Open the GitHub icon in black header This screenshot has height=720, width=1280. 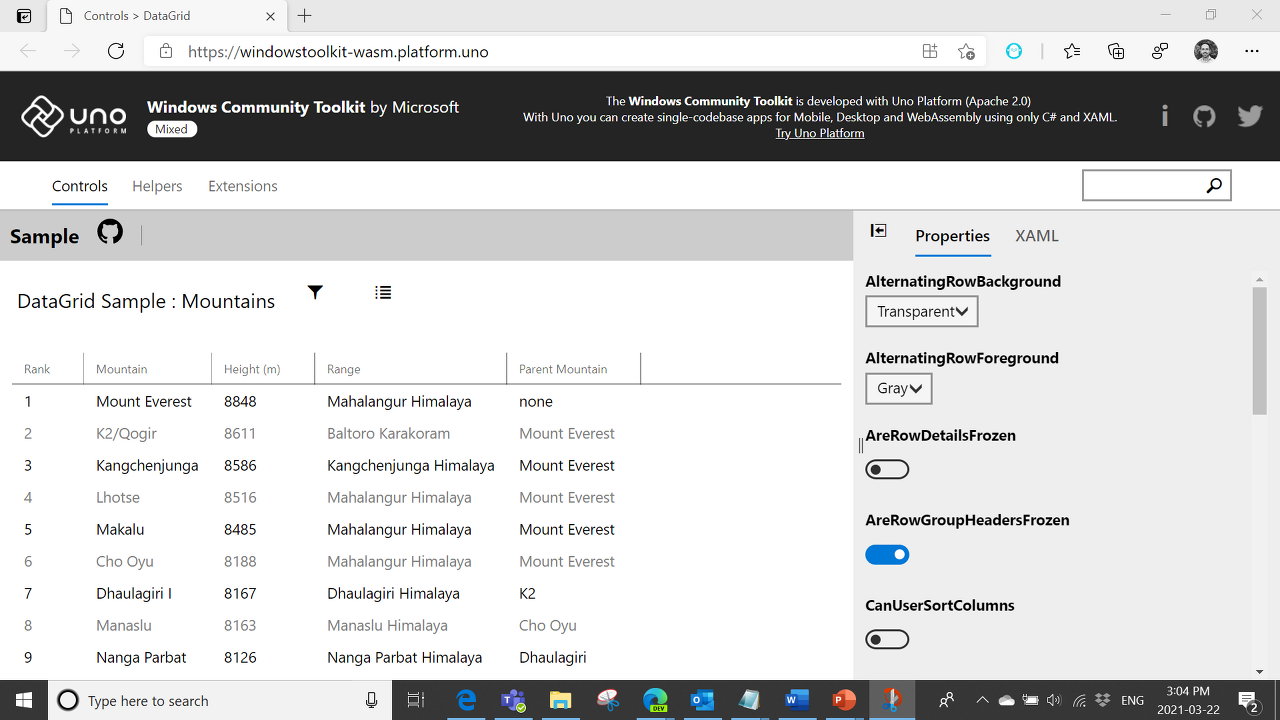tap(1204, 116)
